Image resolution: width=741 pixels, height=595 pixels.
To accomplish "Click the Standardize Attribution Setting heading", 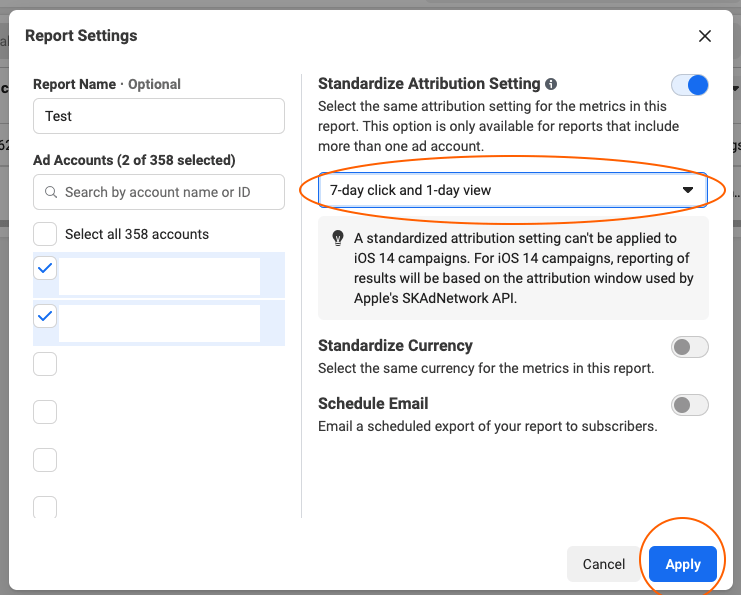I will click(x=429, y=84).
